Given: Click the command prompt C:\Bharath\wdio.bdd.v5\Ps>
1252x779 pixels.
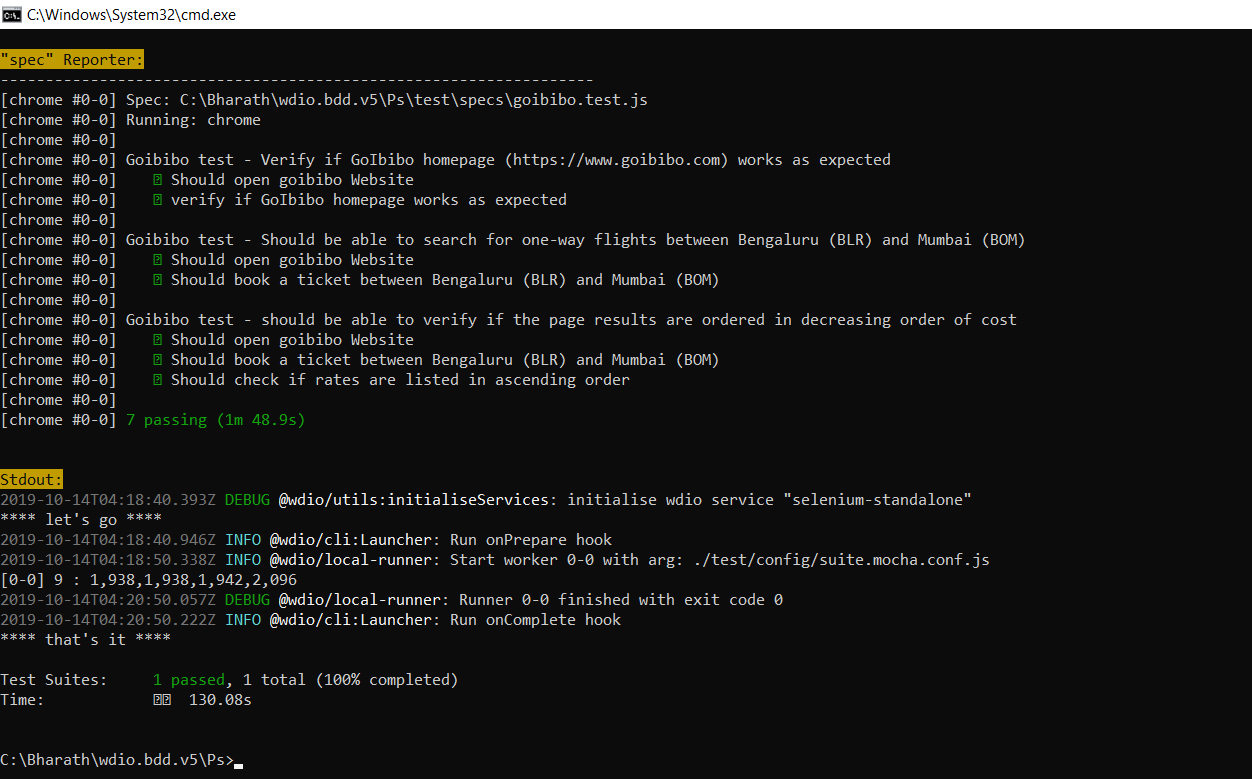Looking at the screenshot, I should click(x=117, y=760).
